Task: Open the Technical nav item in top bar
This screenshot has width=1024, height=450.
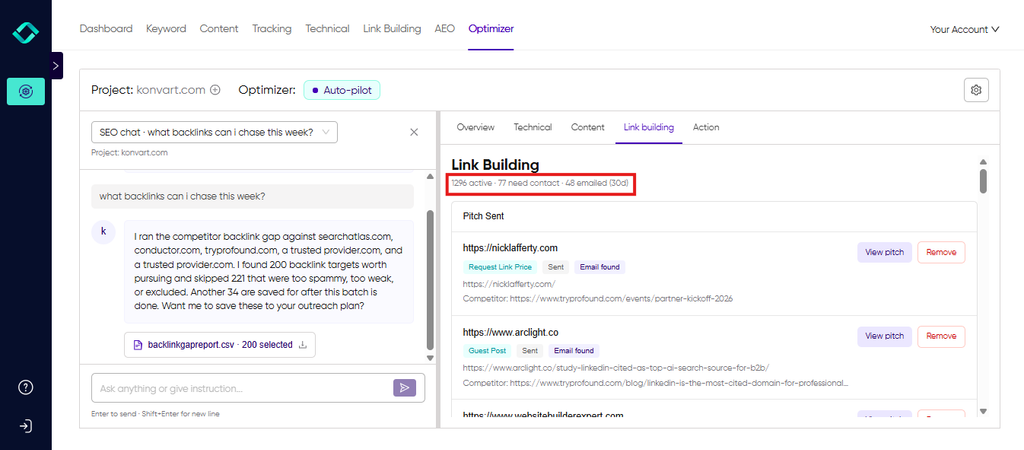Action: click(327, 29)
